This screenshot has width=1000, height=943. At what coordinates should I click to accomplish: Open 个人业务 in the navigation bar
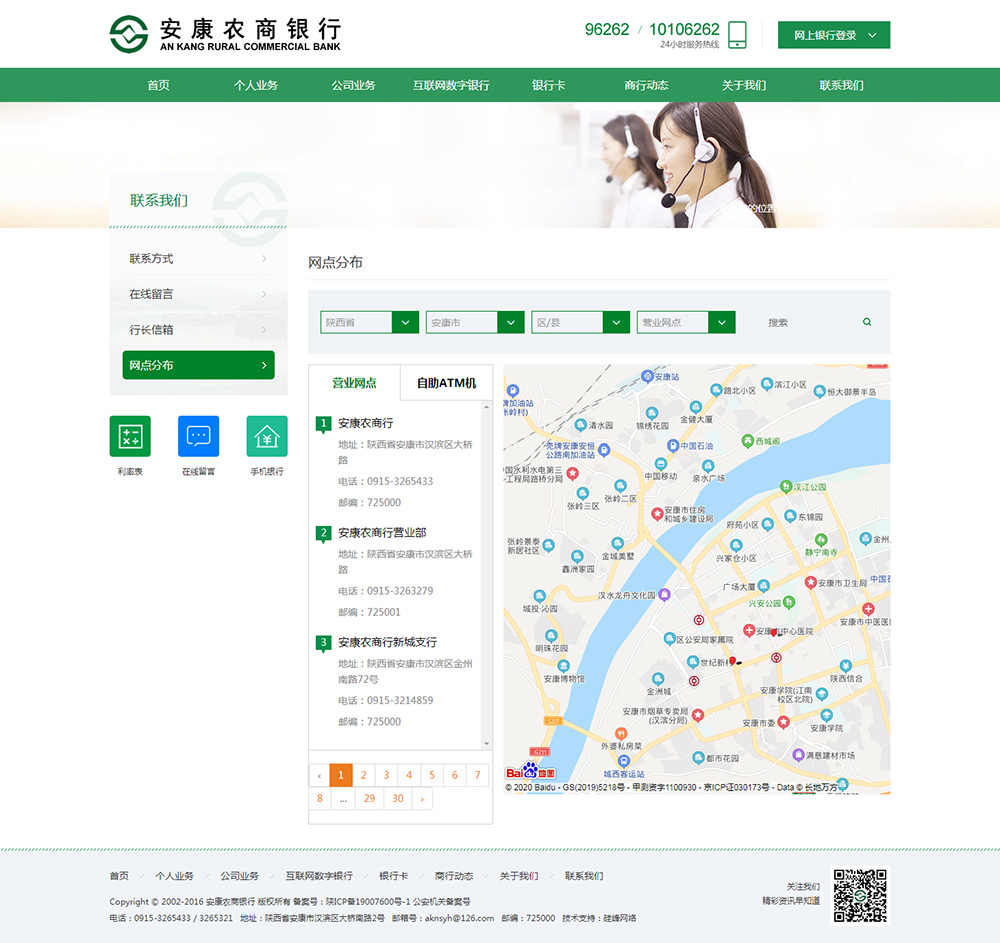(256, 85)
